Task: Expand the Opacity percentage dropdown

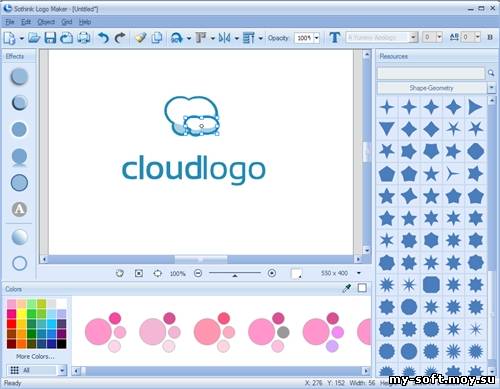Action: pyautogui.click(x=316, y=38)
